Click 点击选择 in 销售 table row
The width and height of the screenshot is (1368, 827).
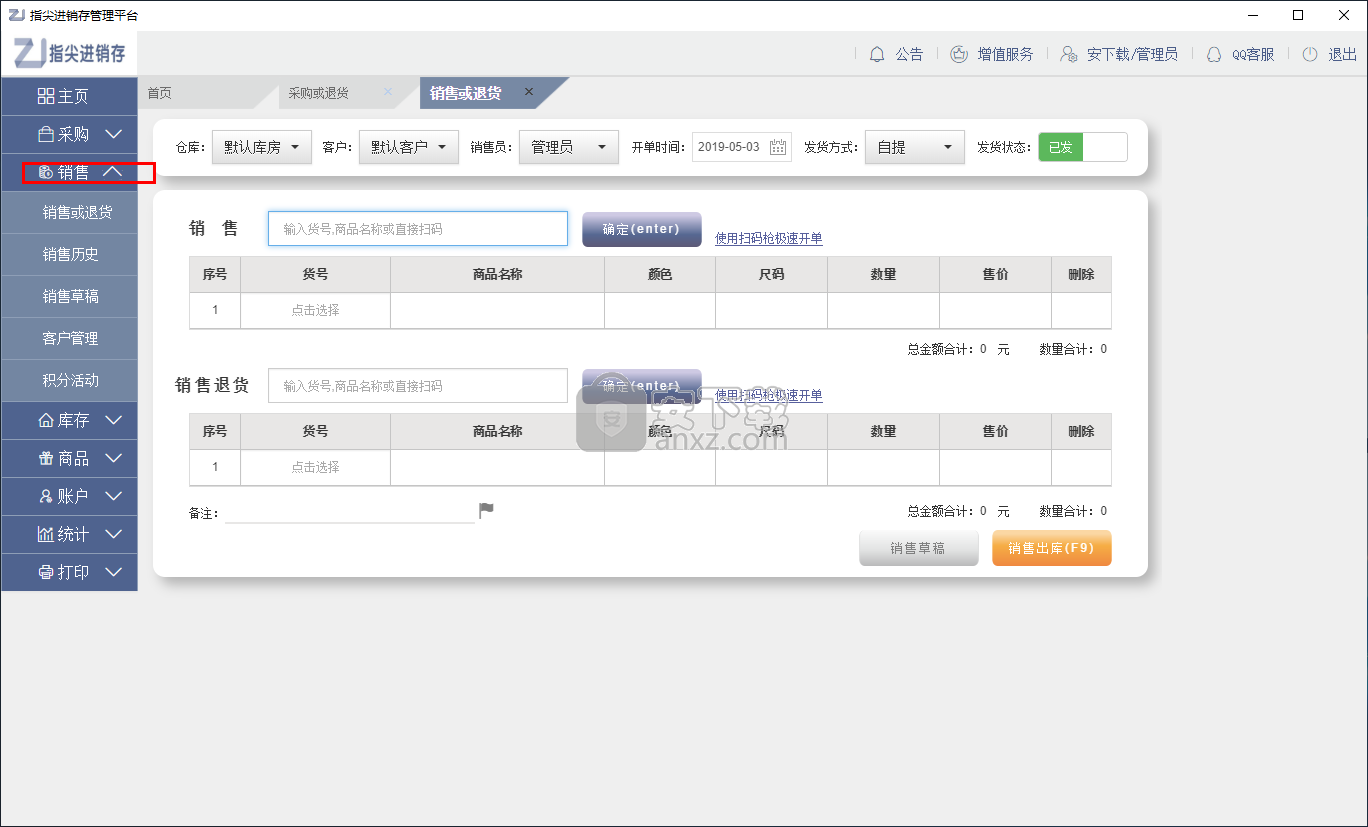point(315,310)
